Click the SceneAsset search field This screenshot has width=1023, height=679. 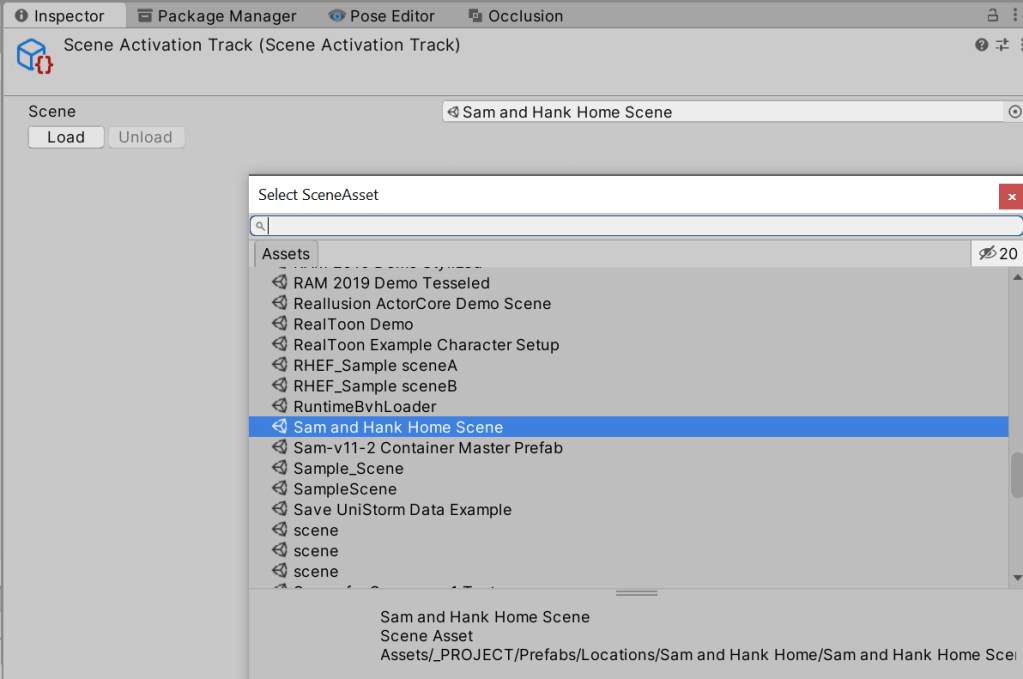(636, 226)
